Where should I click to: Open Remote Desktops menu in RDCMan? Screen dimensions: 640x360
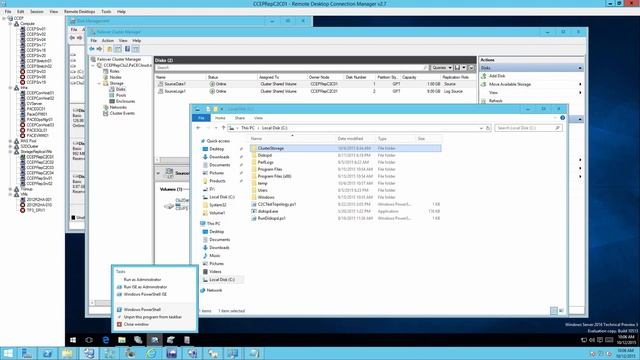(x=80, y=12)
